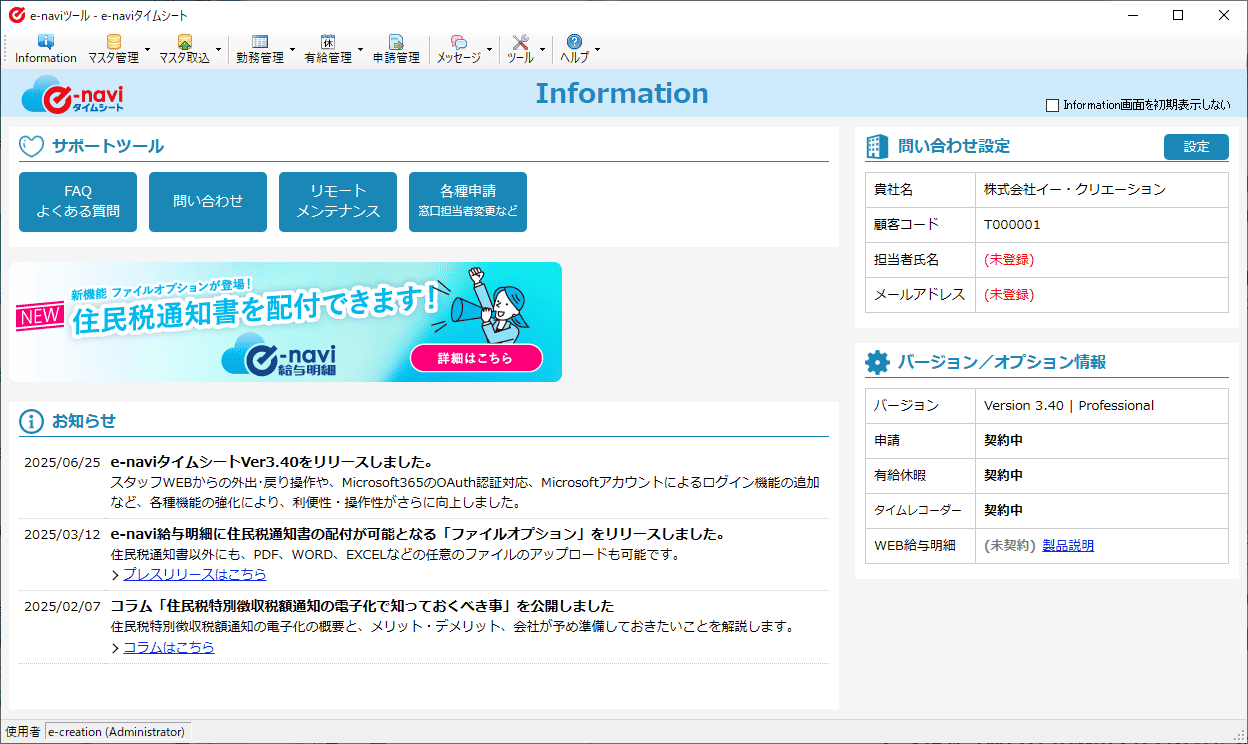The width and height of the screenshot is (1248, 744).
Task: Click the マスタ取込 import icon
Action: [184, 42]
